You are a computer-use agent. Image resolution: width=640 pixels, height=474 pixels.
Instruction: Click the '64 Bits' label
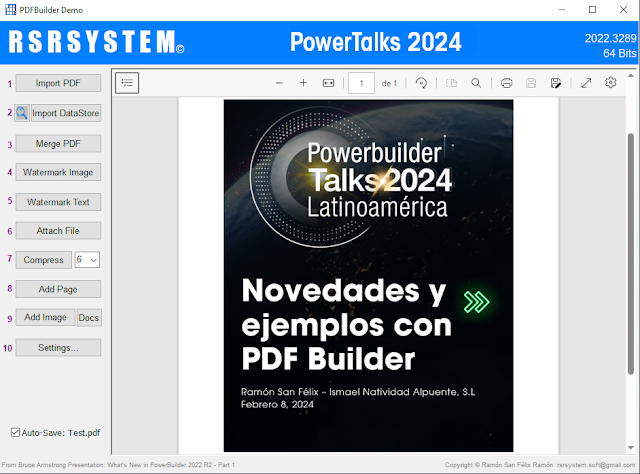point(620,53)
